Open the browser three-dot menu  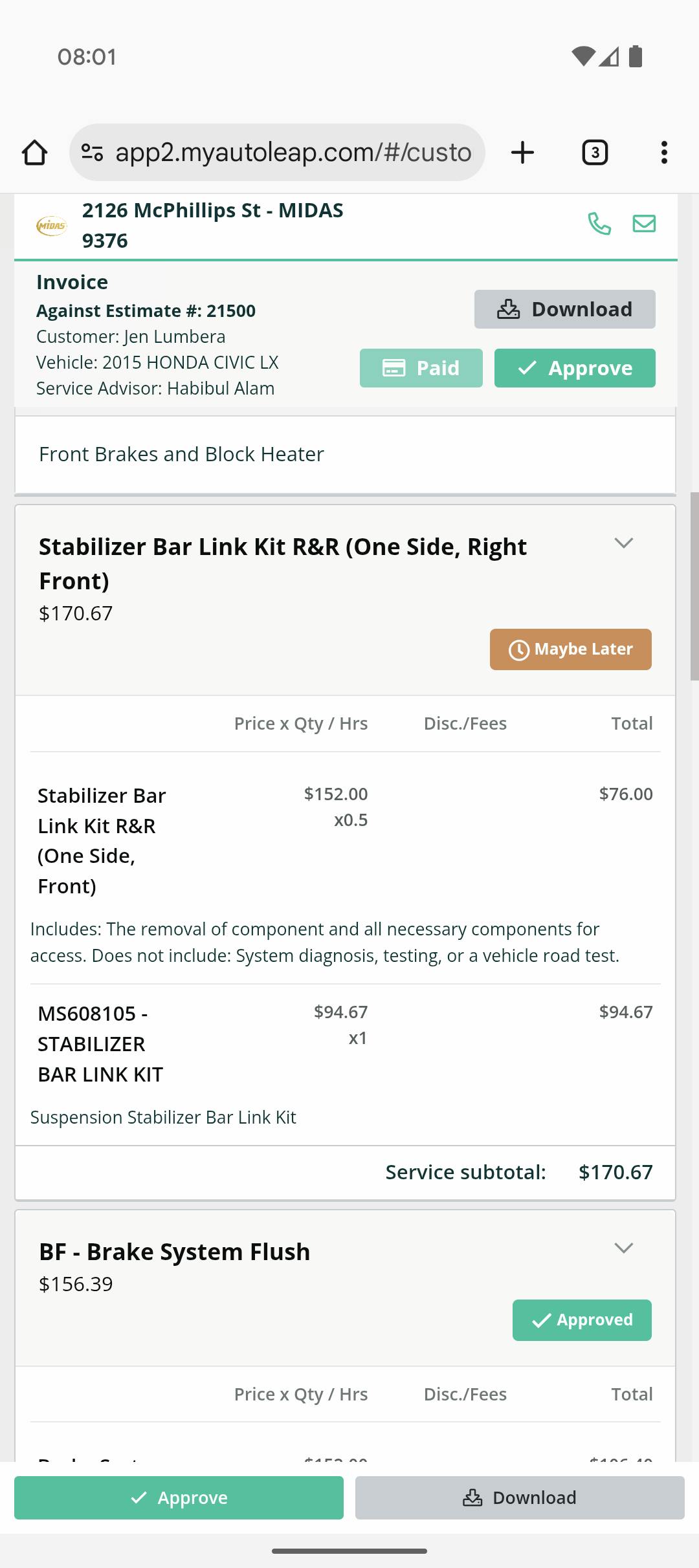click(x=664, y=153)
